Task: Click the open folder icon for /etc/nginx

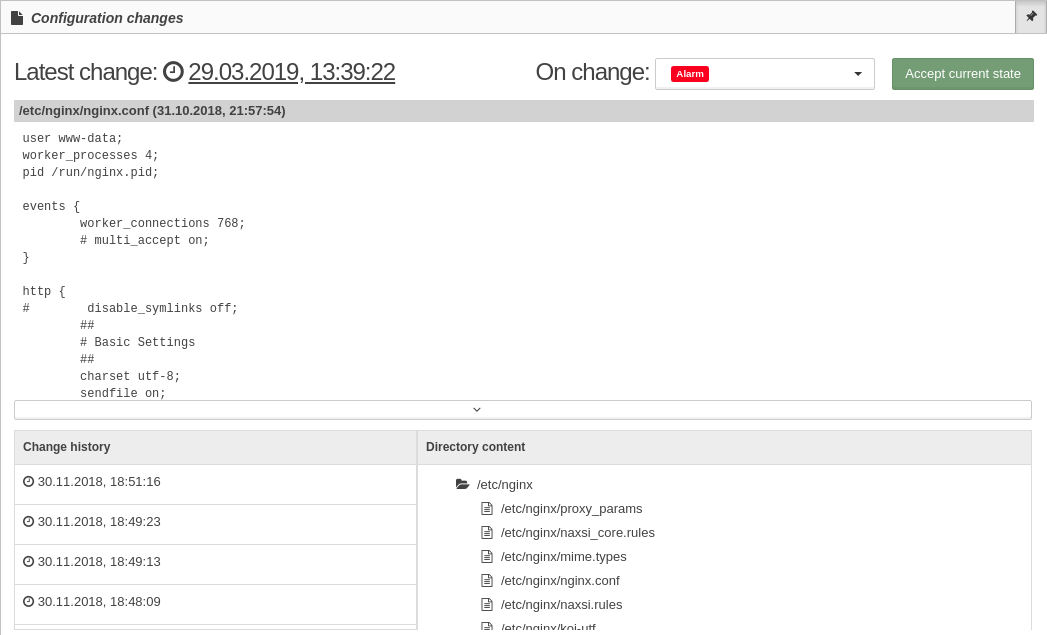Action: (462, 484)
